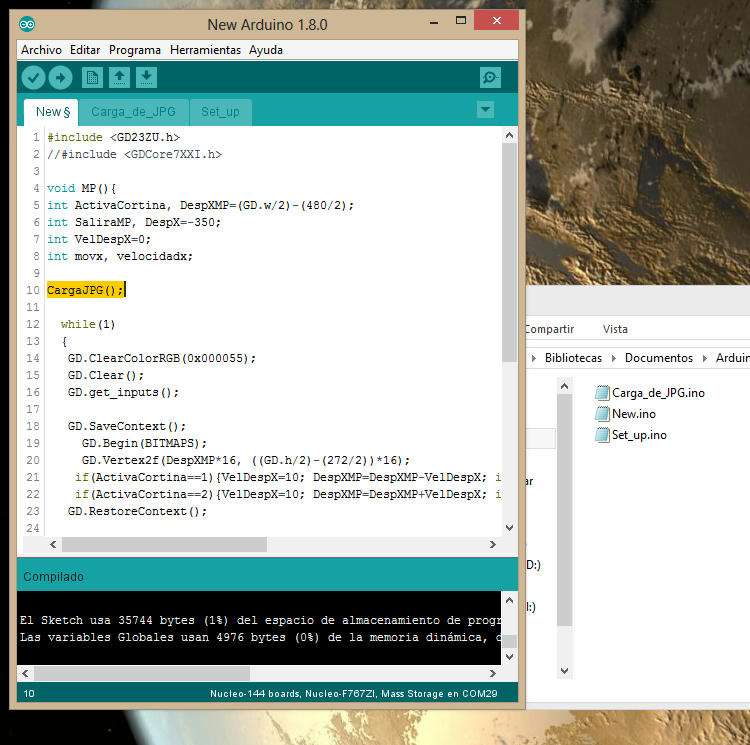This screenshot has width=750, height=745.
Task: Expand the Bibliotecas breadcrumb arrow in Explorer
Action: coord(534,358)
